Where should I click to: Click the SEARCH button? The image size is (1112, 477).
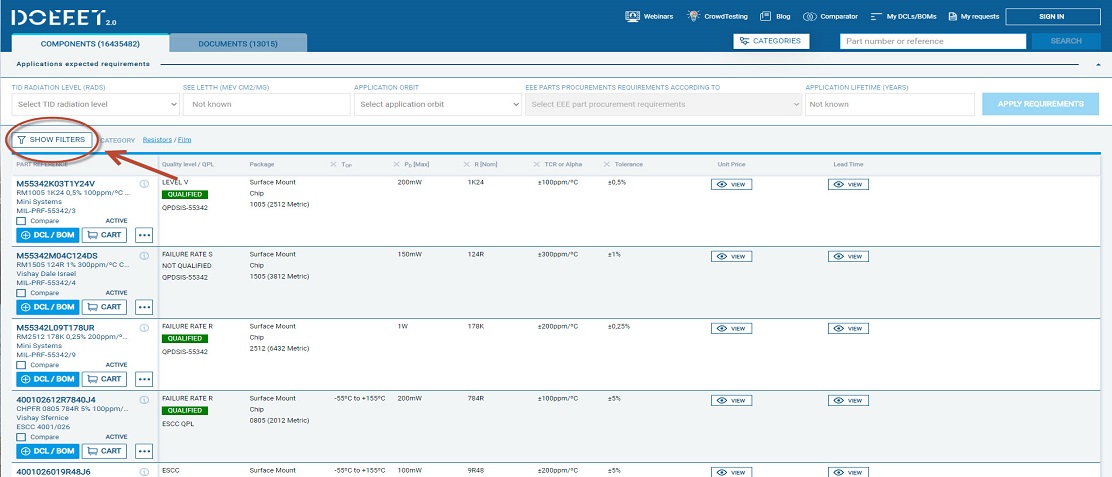(x=1066, y=41)
